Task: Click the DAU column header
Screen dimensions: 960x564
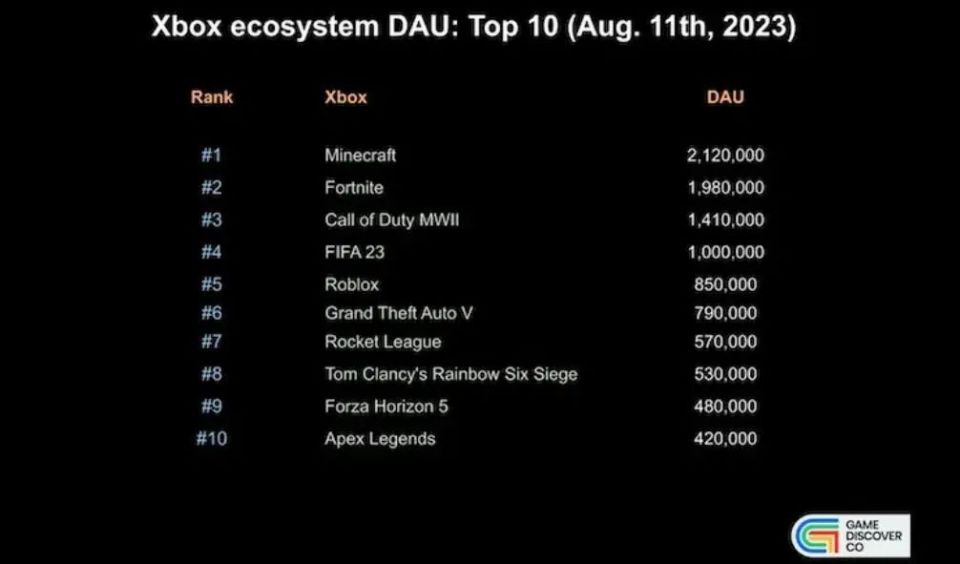Action: tap(725, 97)
